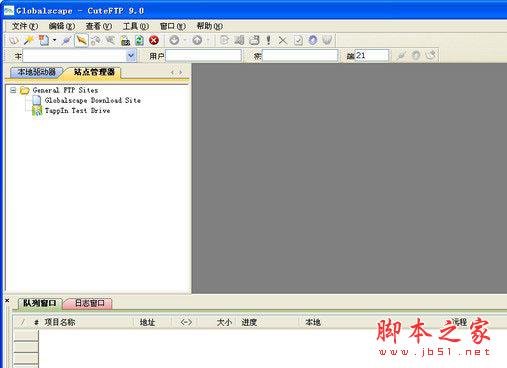
Task: Click the Upload arrow toolbar icon
Action: click(x=197, y=41)
